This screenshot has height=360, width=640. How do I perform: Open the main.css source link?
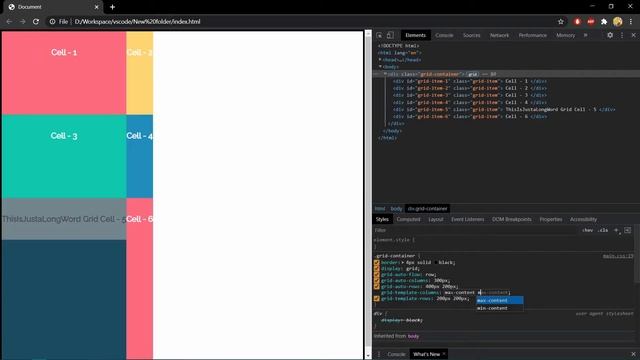[618, 256]
